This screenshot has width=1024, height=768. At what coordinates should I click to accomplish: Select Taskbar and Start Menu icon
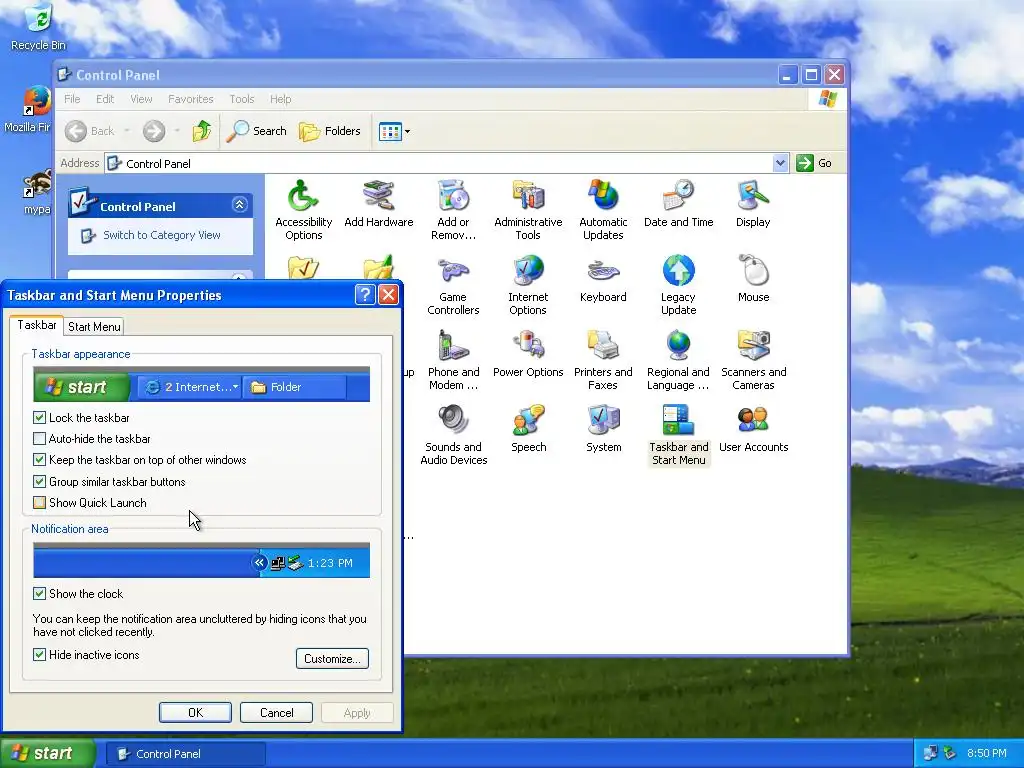[678, 436]
